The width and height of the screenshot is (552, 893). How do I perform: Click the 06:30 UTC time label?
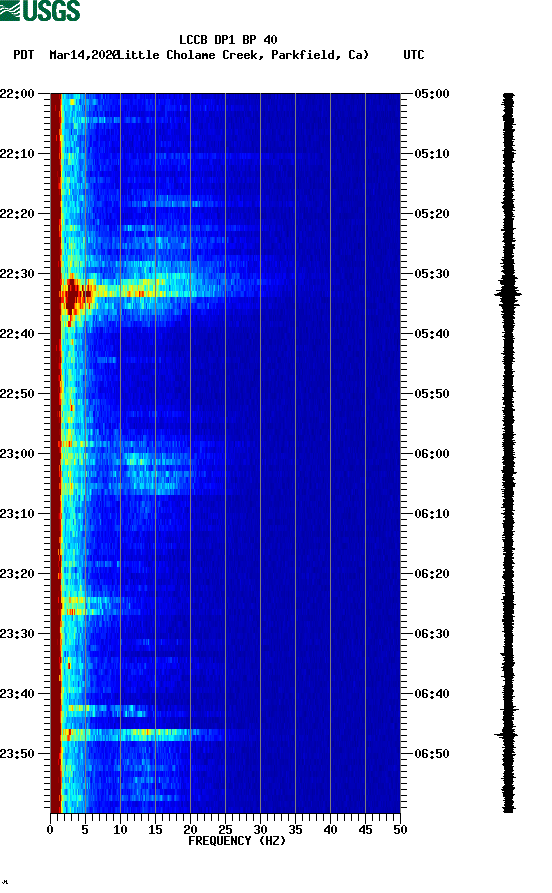click(x=432, y=634)
